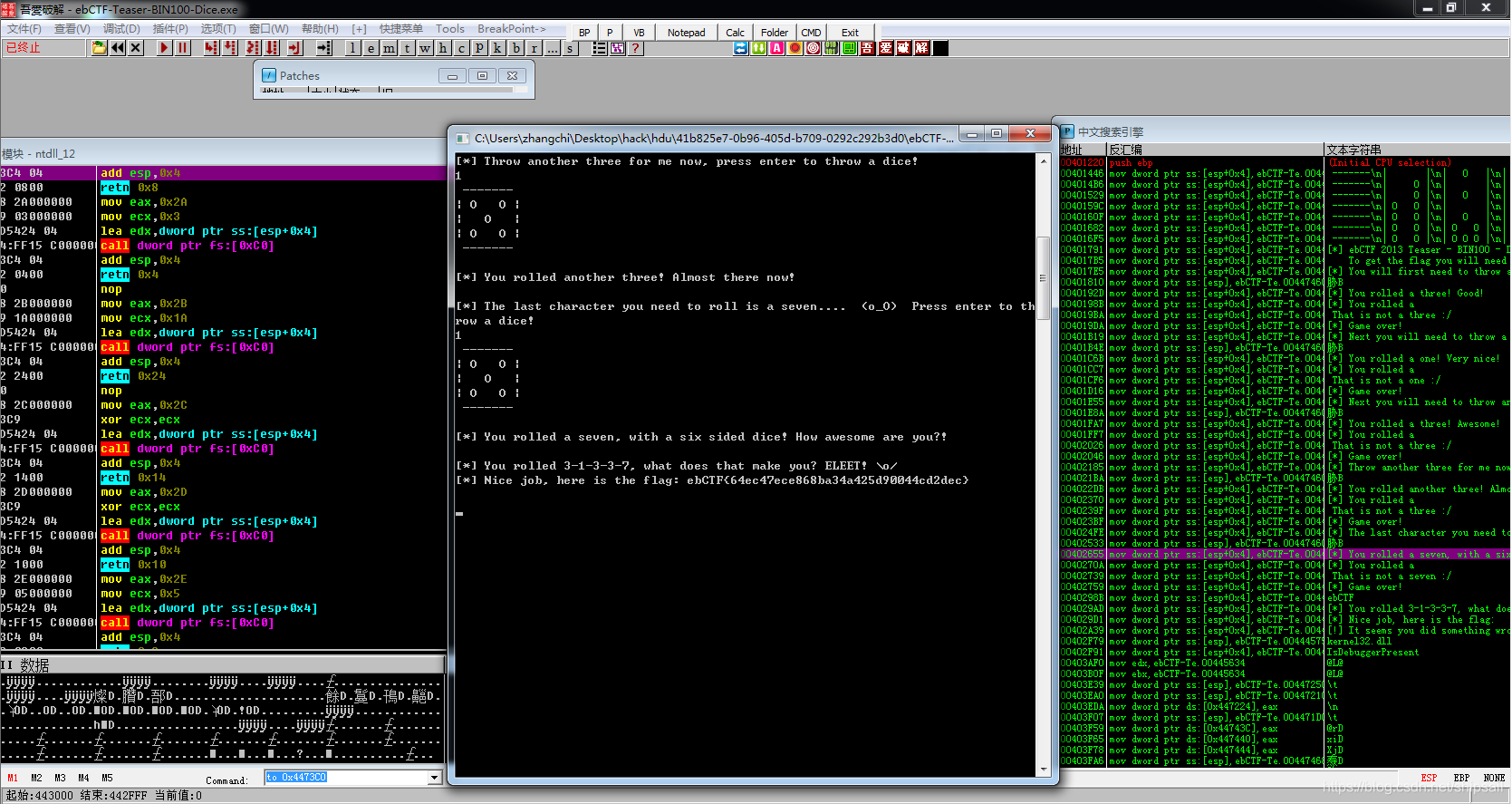Screen dimensions: 1512x804
Task: Select highlighted 'You rolled a seven' search row
Action: click(x=1285, y=554)
